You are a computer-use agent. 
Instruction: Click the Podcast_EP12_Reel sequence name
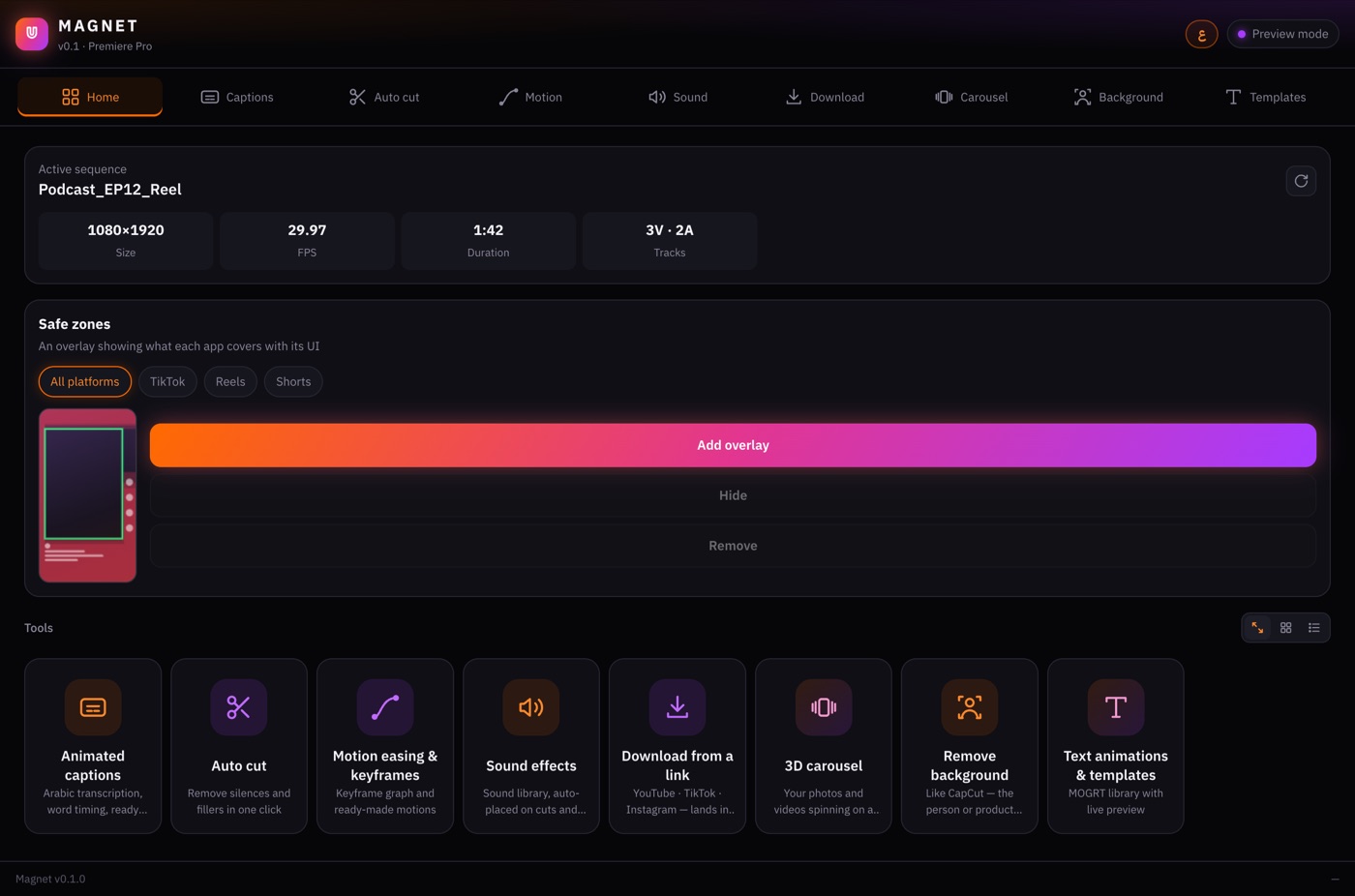(x=110, y=190)
